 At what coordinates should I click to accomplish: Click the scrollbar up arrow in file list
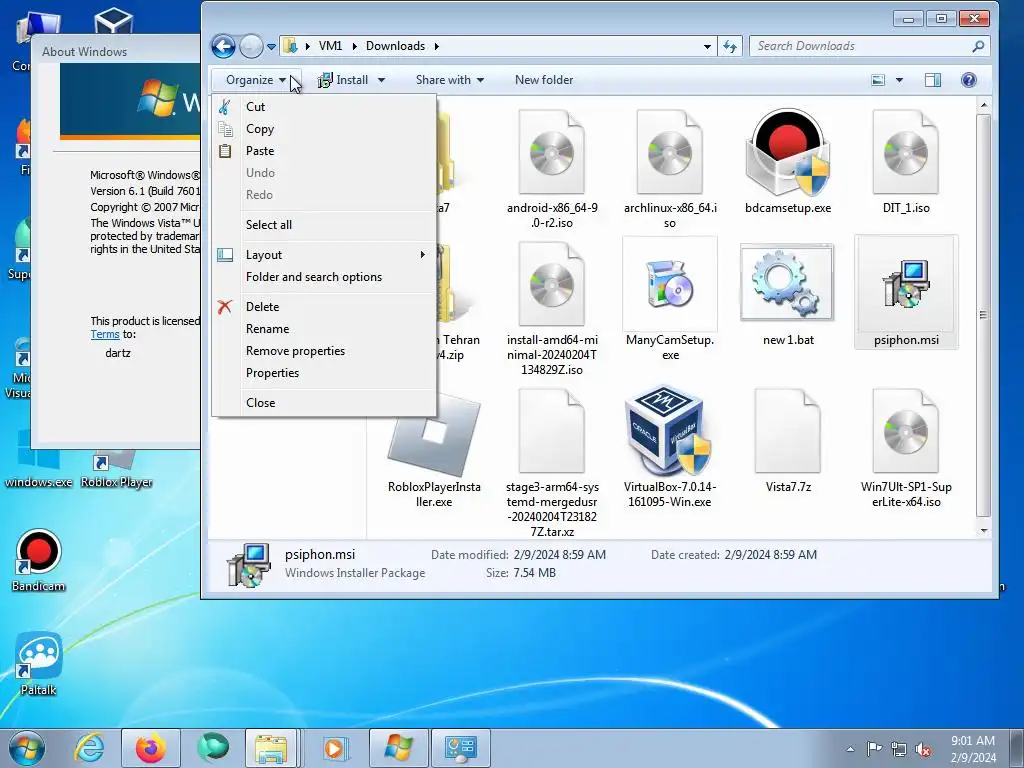click(984, 105)
